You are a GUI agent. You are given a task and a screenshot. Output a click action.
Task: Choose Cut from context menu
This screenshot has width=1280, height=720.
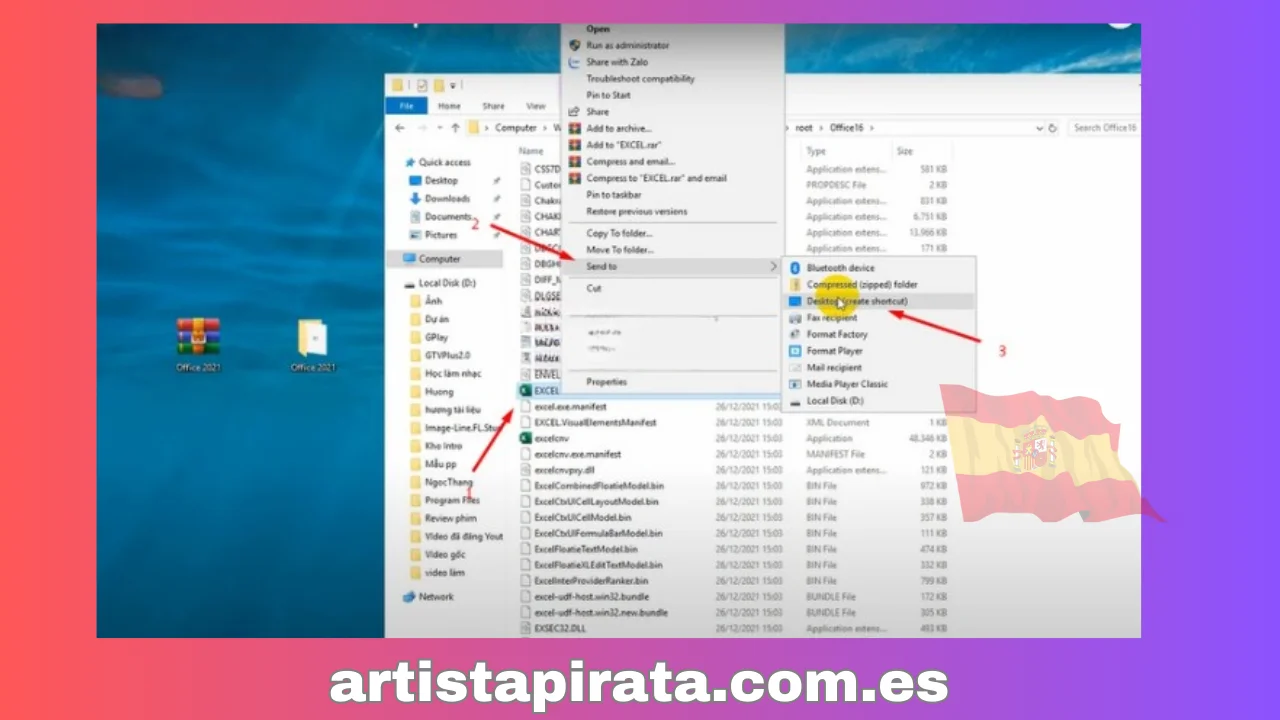tap(594, 288)
